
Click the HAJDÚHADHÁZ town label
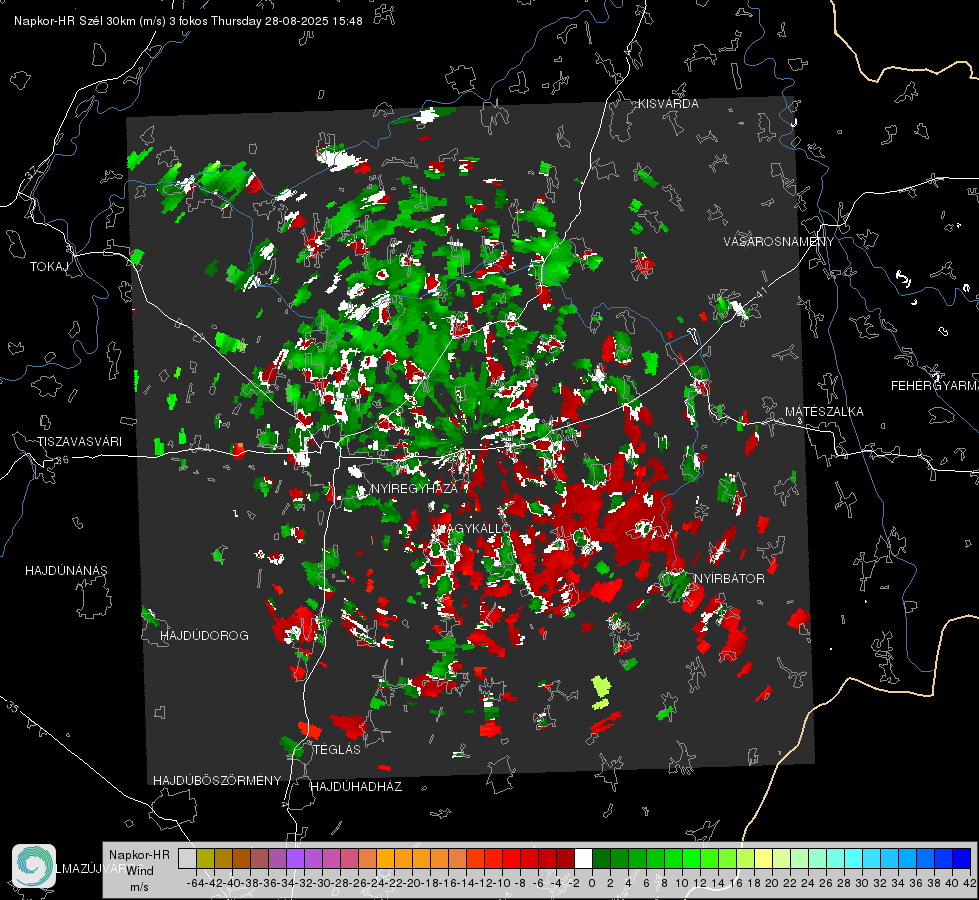[x=356, y=787]
